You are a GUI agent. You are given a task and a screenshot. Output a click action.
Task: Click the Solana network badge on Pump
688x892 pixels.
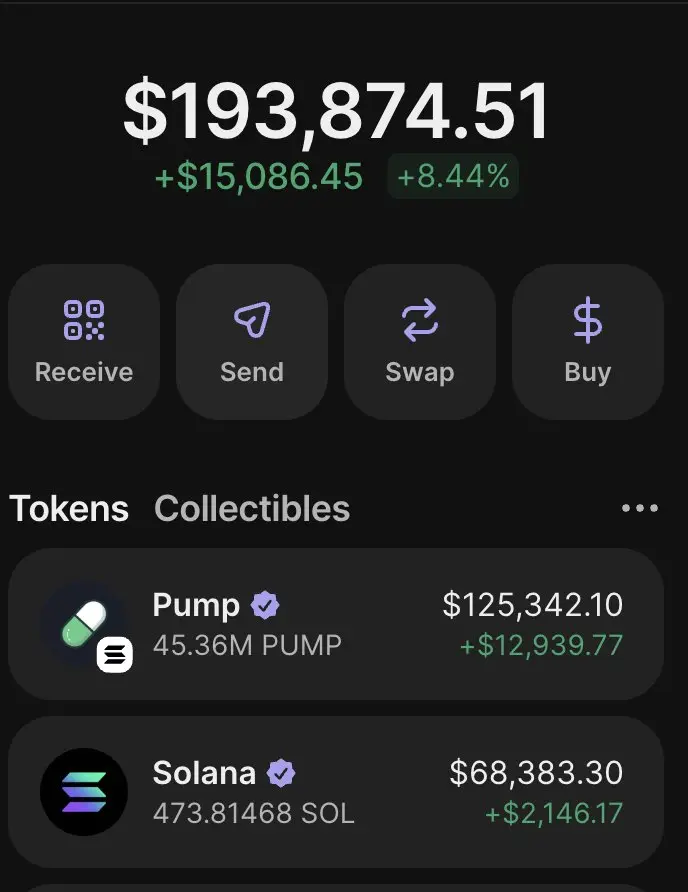point(115,655)
